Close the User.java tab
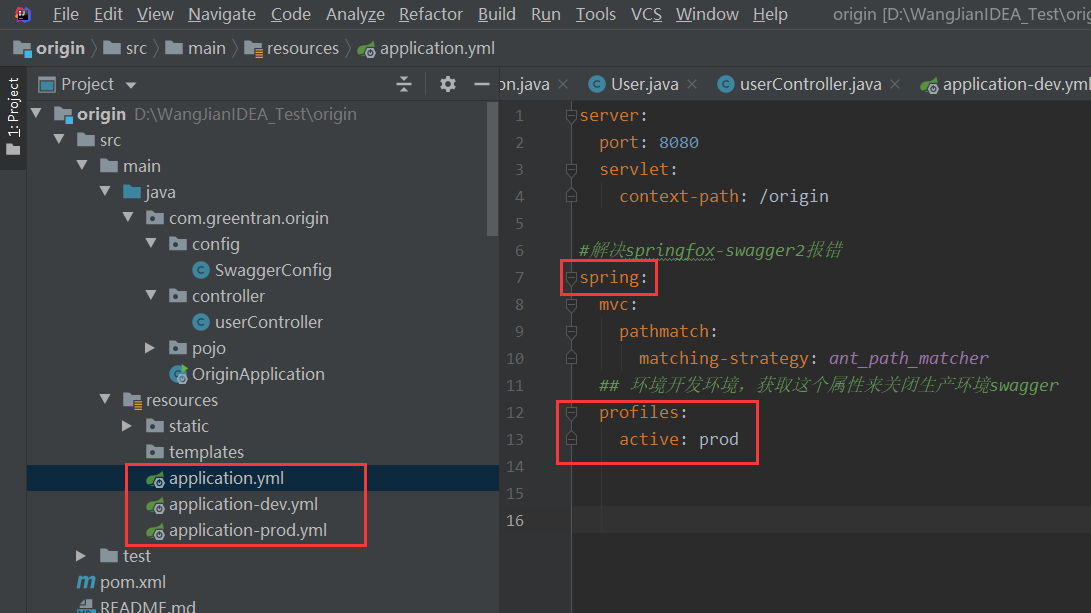The image size is (1091, 613). (x=692, y=84)
